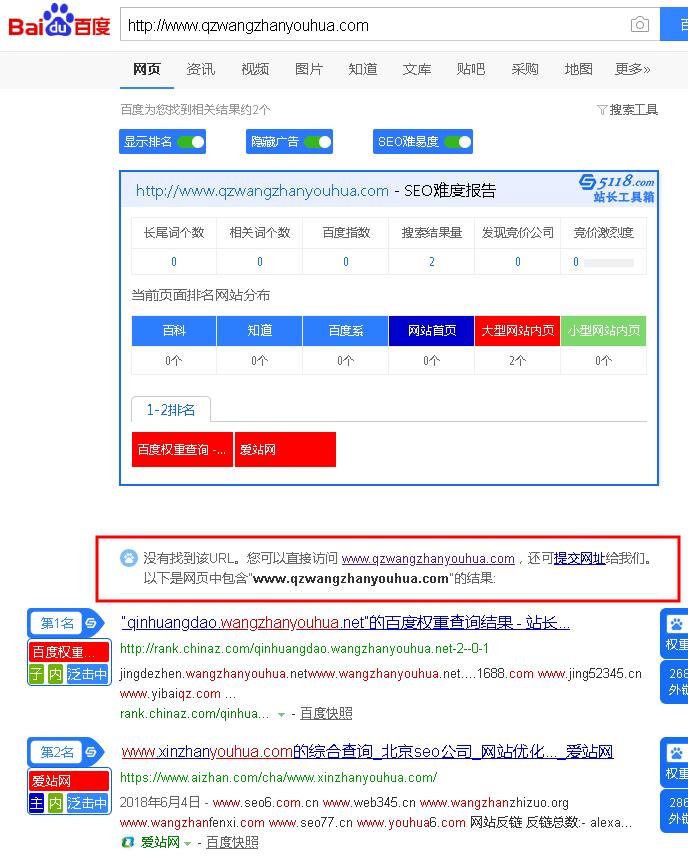Click the 搜索结果量 value 2

(x=432, y=262)
